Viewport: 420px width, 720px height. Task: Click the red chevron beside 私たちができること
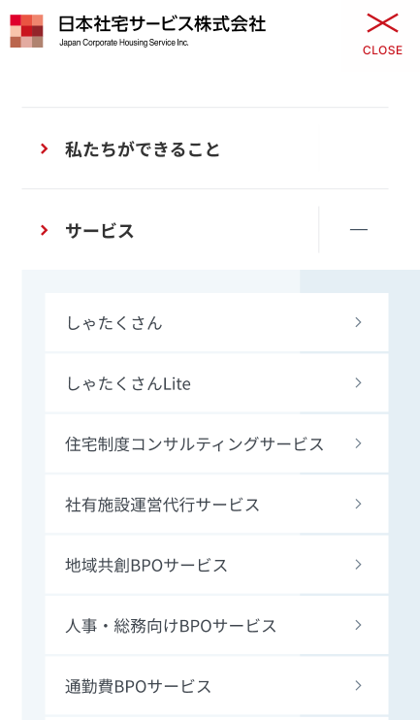coord(45,149)
